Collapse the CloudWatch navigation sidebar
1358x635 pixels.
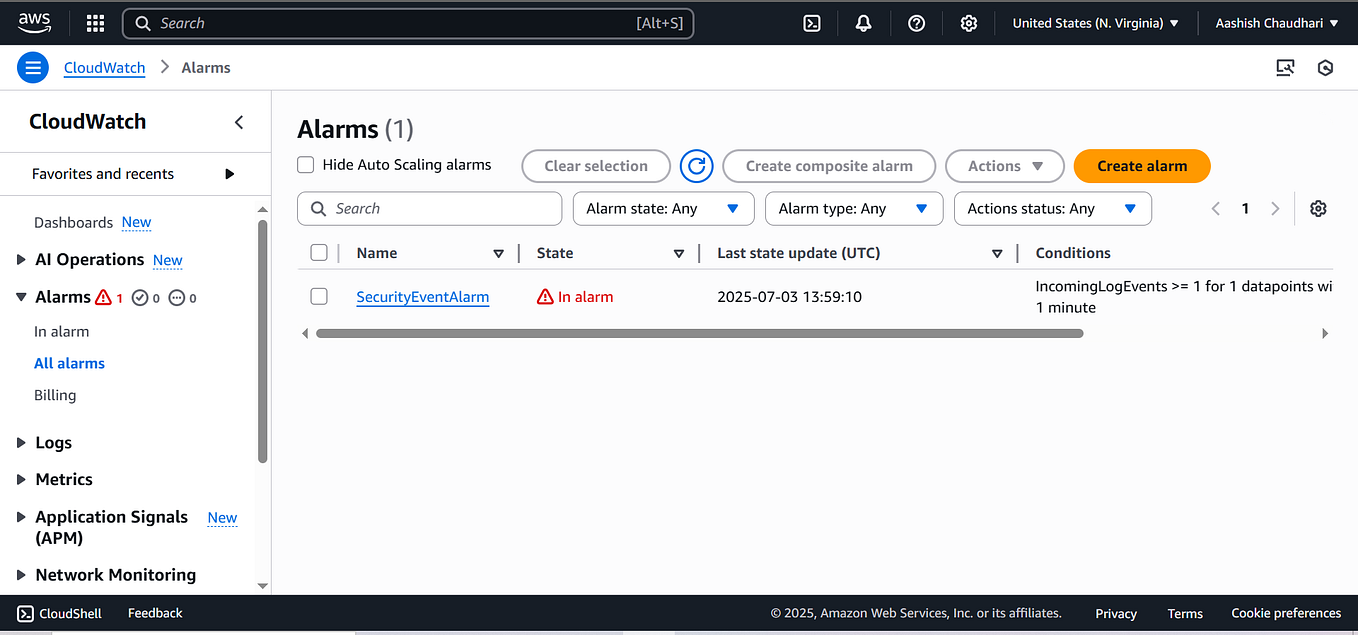[239, 122]
